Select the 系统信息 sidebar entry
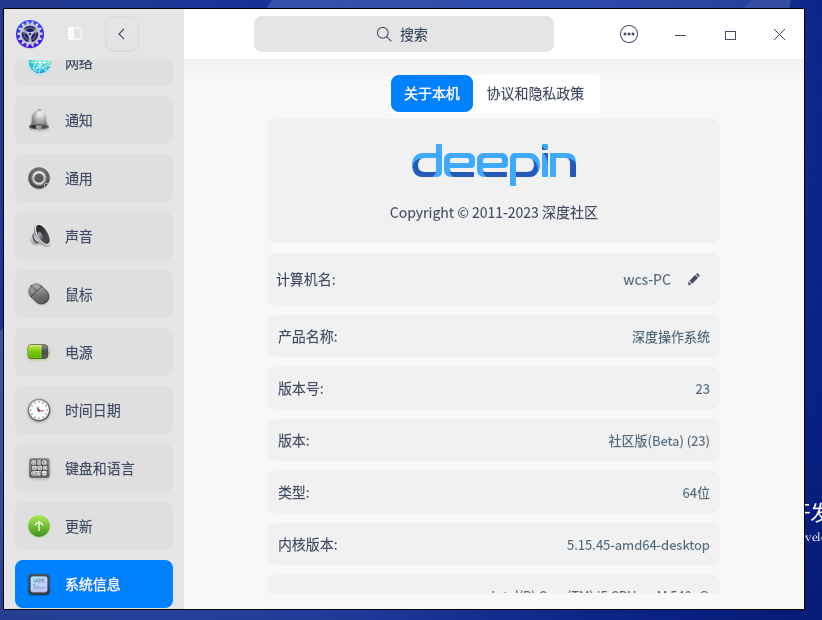This screenshot has width=822, height=620. 93,584
